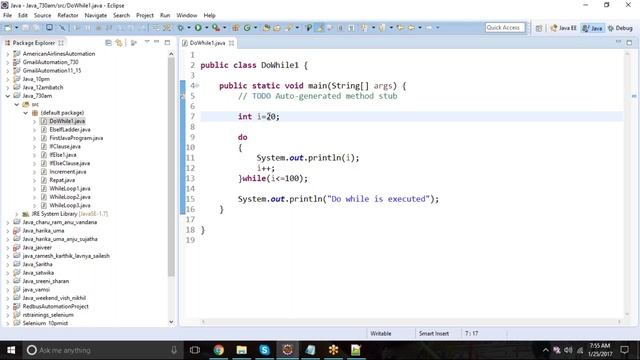Maximize the editor area

[629, 42]
